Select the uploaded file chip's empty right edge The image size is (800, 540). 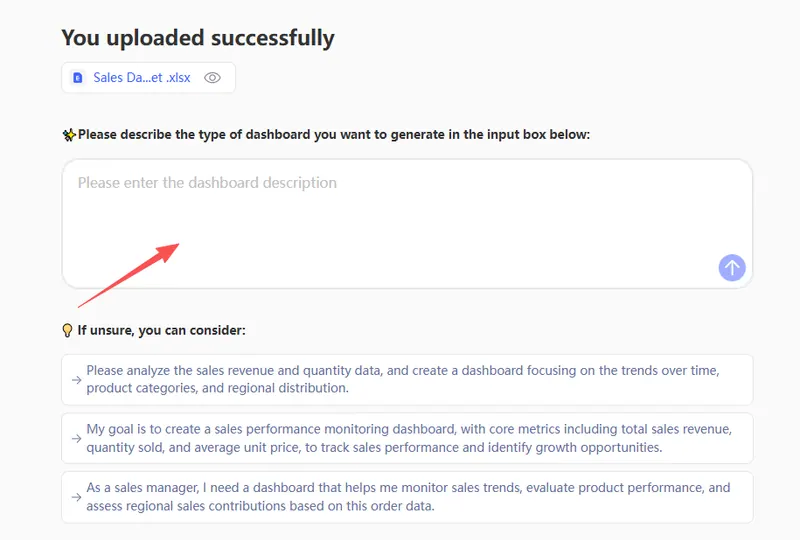(229, 77)
